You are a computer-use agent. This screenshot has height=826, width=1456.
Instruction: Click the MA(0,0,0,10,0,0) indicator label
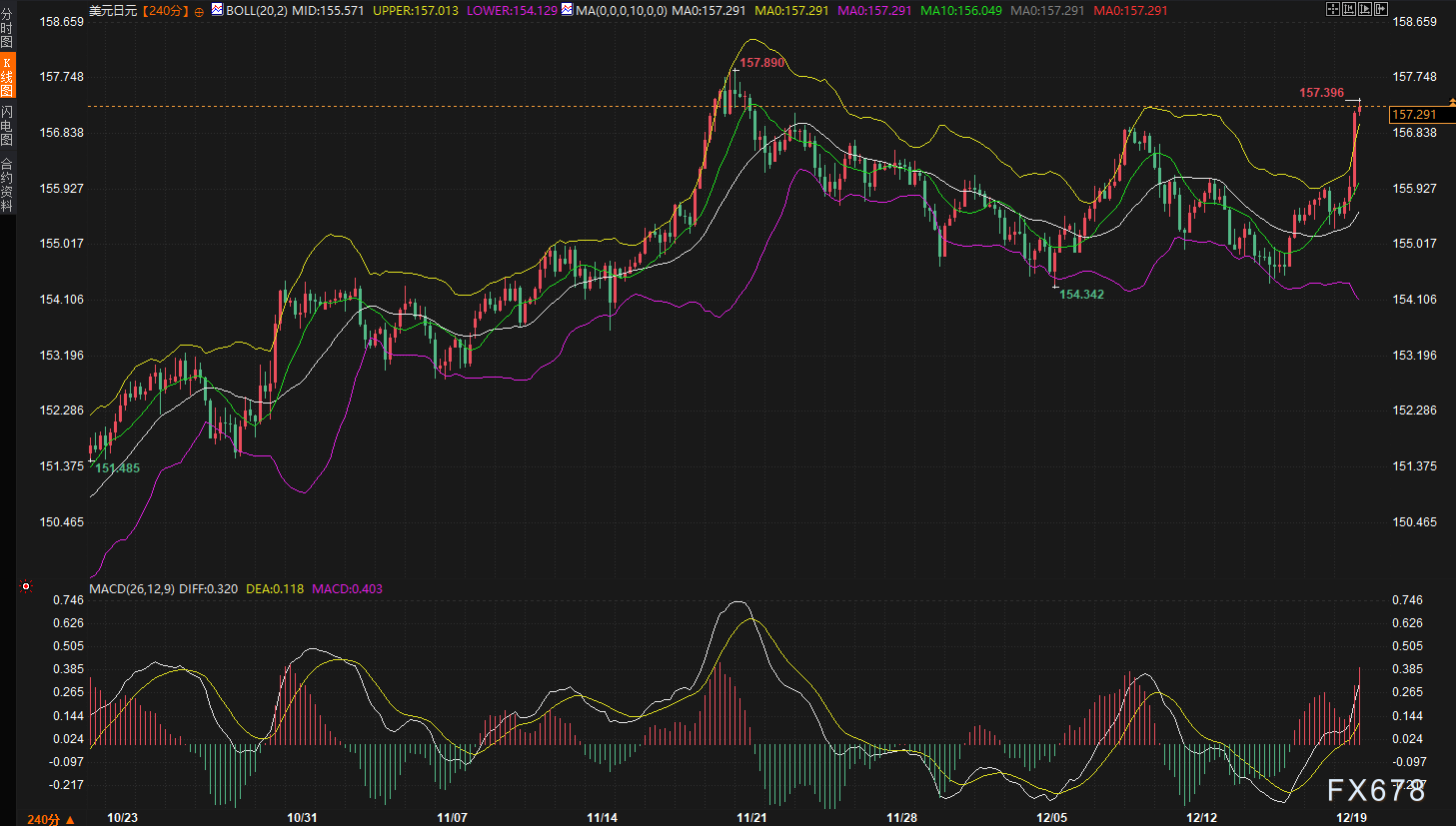tap(621, 11)
